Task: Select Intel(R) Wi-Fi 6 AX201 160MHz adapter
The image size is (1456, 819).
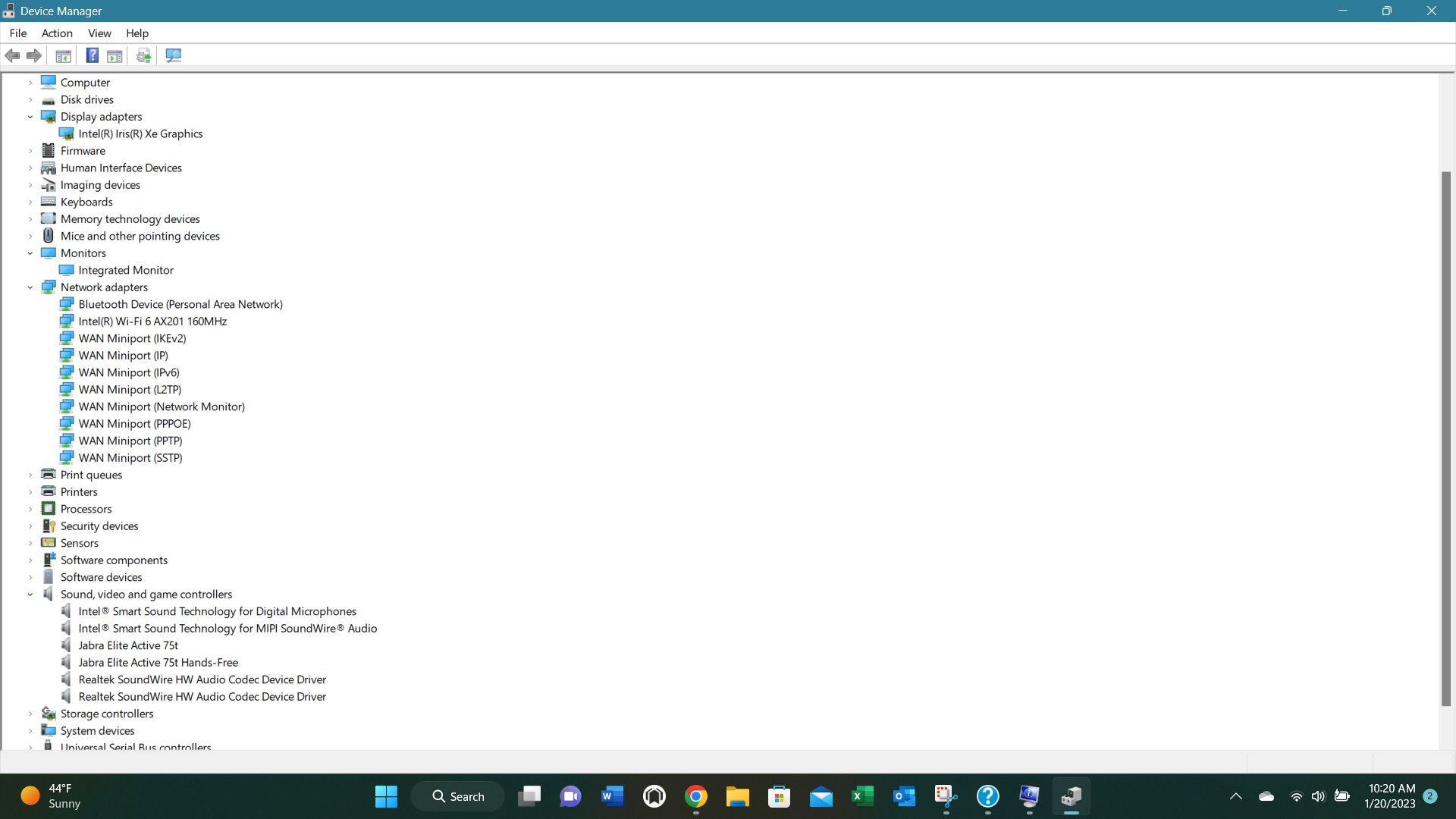Action: click(152, 322)
